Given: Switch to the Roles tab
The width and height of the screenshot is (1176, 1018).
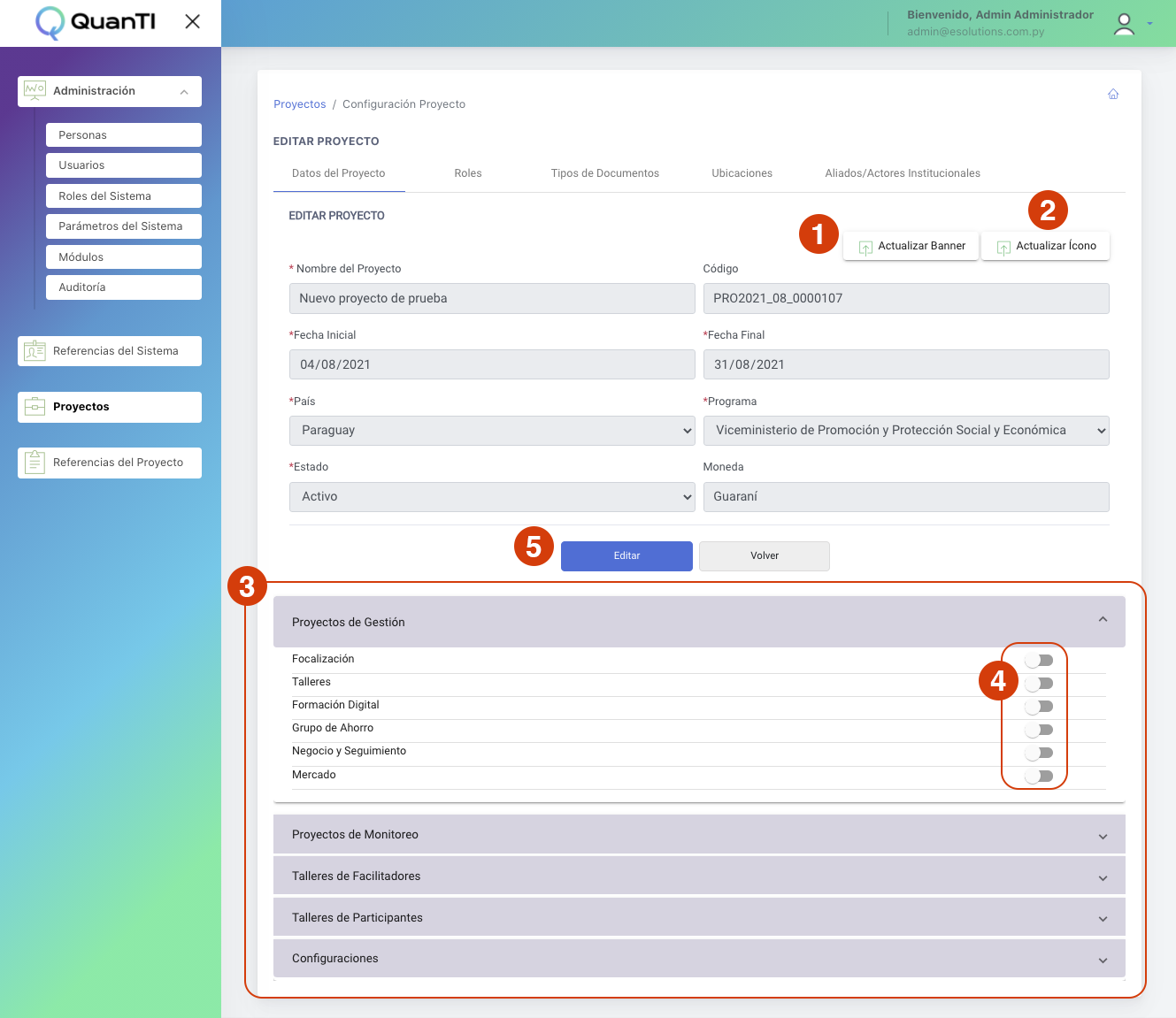Looking at the screenshot, I should (x=468, y=173).
